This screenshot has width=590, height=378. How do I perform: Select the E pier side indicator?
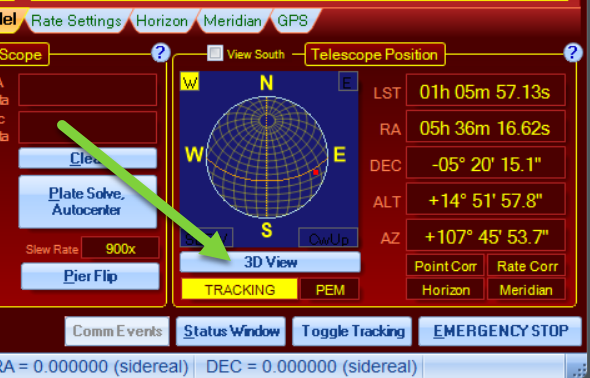[x=348, y=82]
